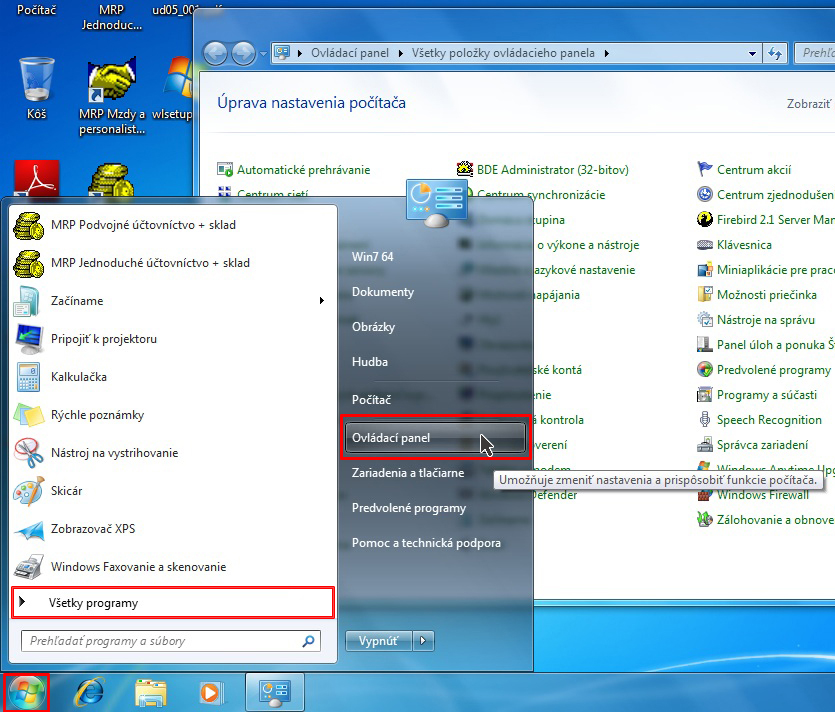Viewport: 835px width, 712px height.
Task: Click the refresh icon beside address bar
Action: tap(775, 53)
